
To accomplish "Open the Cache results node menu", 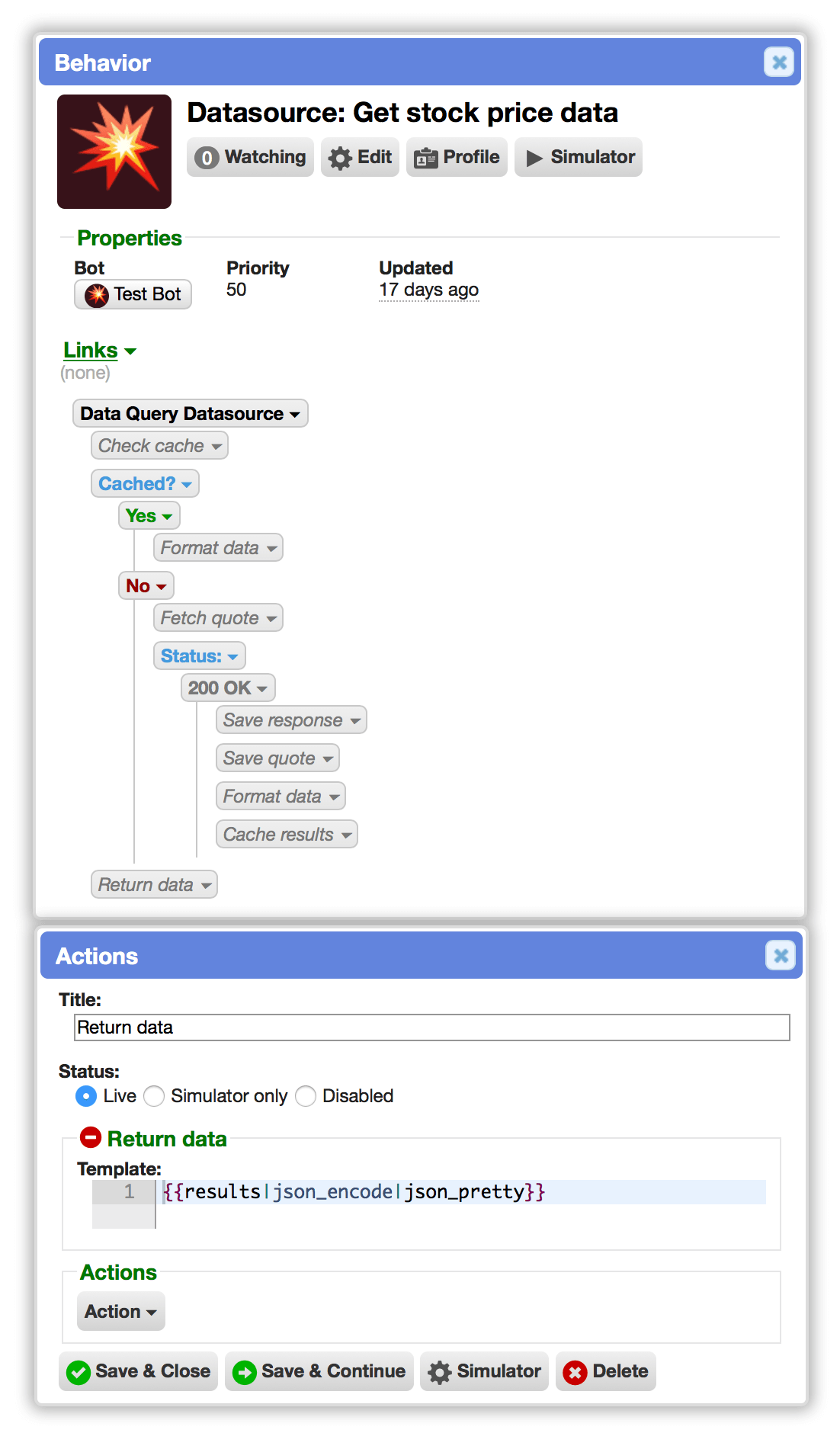I will click(287, 834).
